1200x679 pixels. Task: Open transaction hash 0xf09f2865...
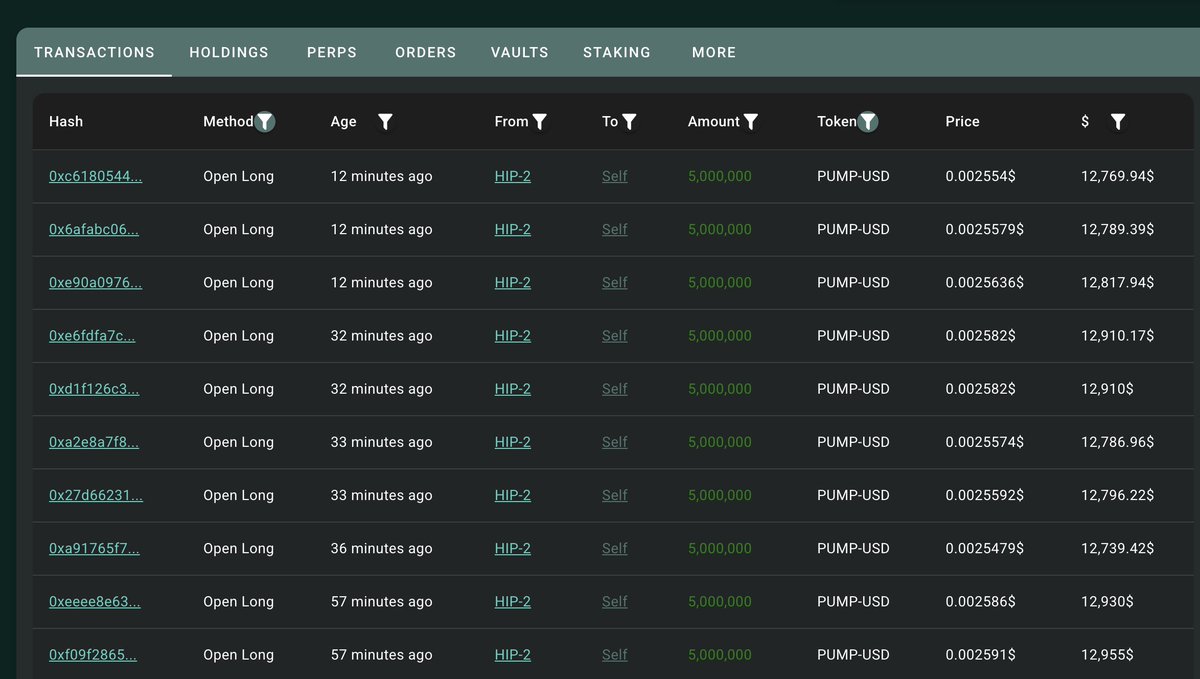point(93,655)
